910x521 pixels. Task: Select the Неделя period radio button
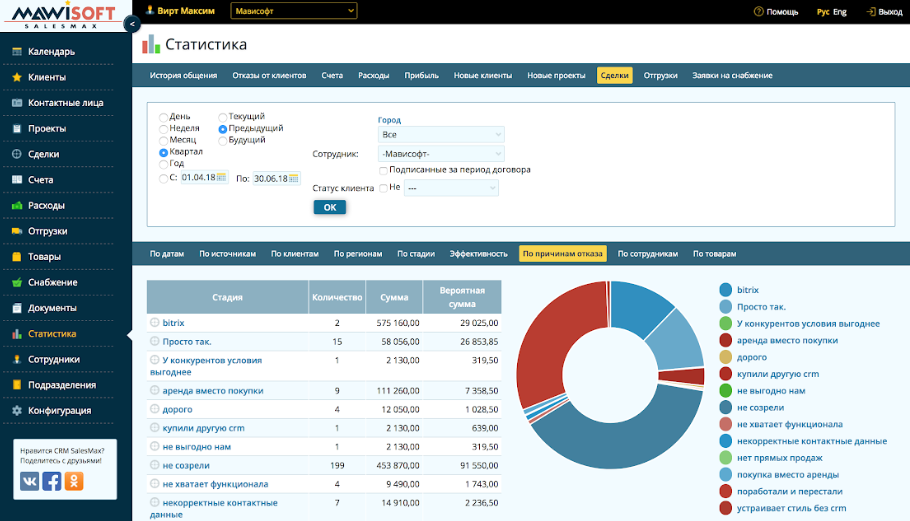[x=164, y=129]
